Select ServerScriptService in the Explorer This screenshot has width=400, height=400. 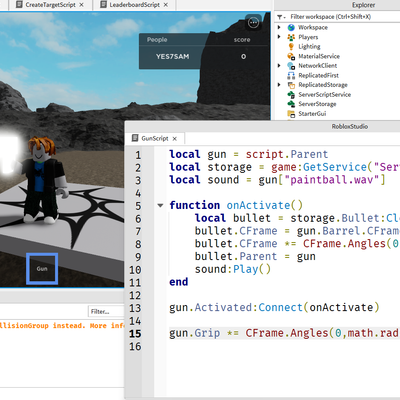(x=325, y=95)
